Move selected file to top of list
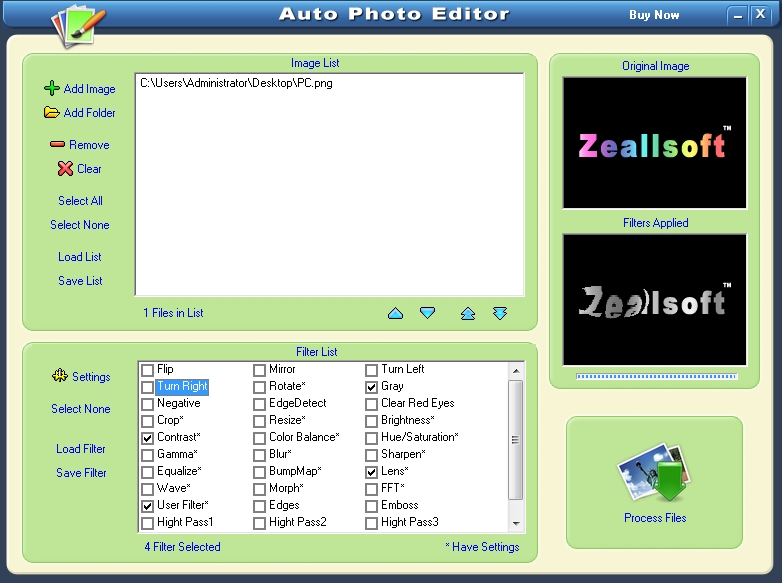The image size is (782, 583). [x=468, y=313]
